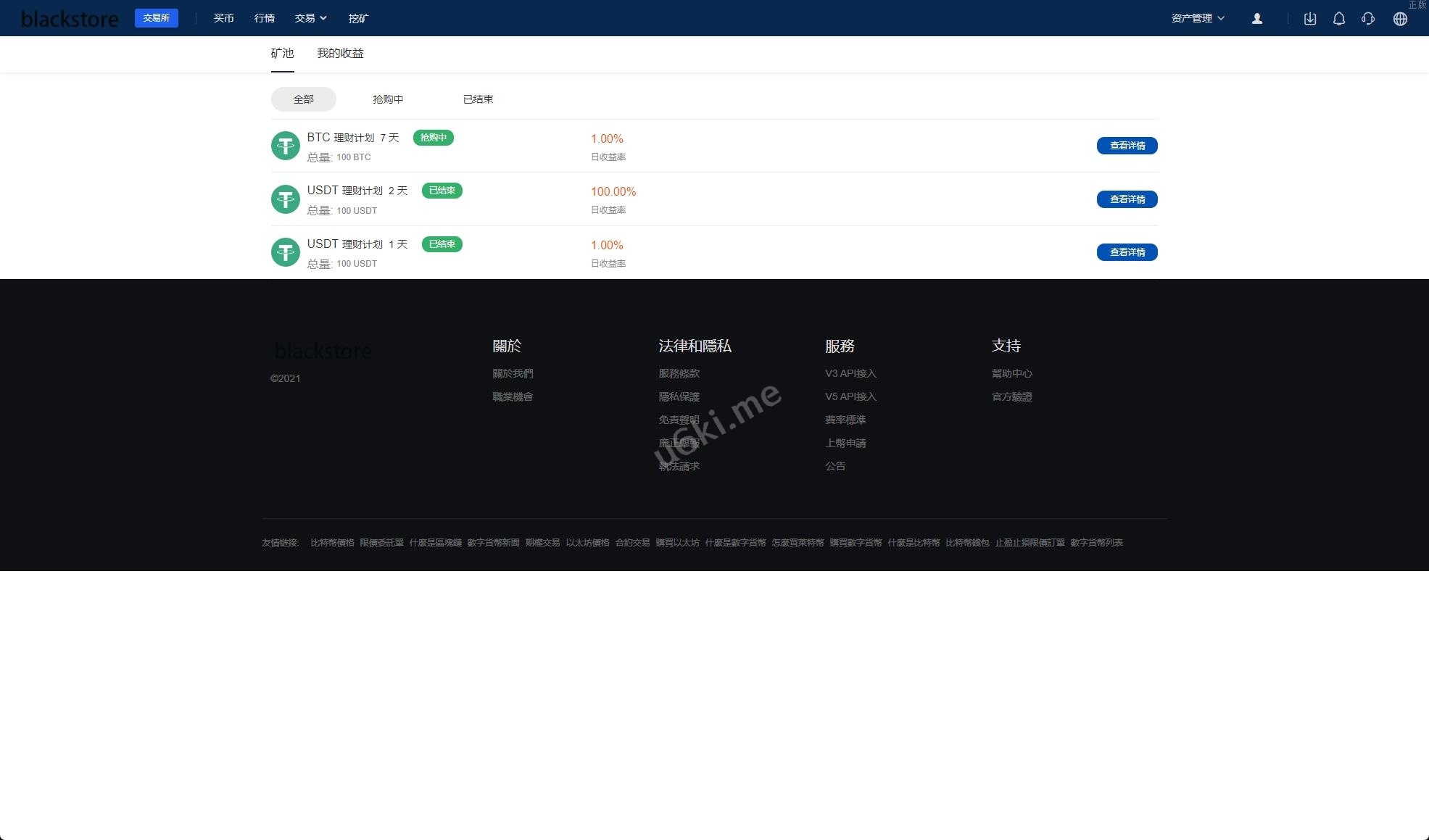The height and width of the screenshot is (840, 1429).
Task: Expand the 交易 menu dropdown
Action: 310,18
